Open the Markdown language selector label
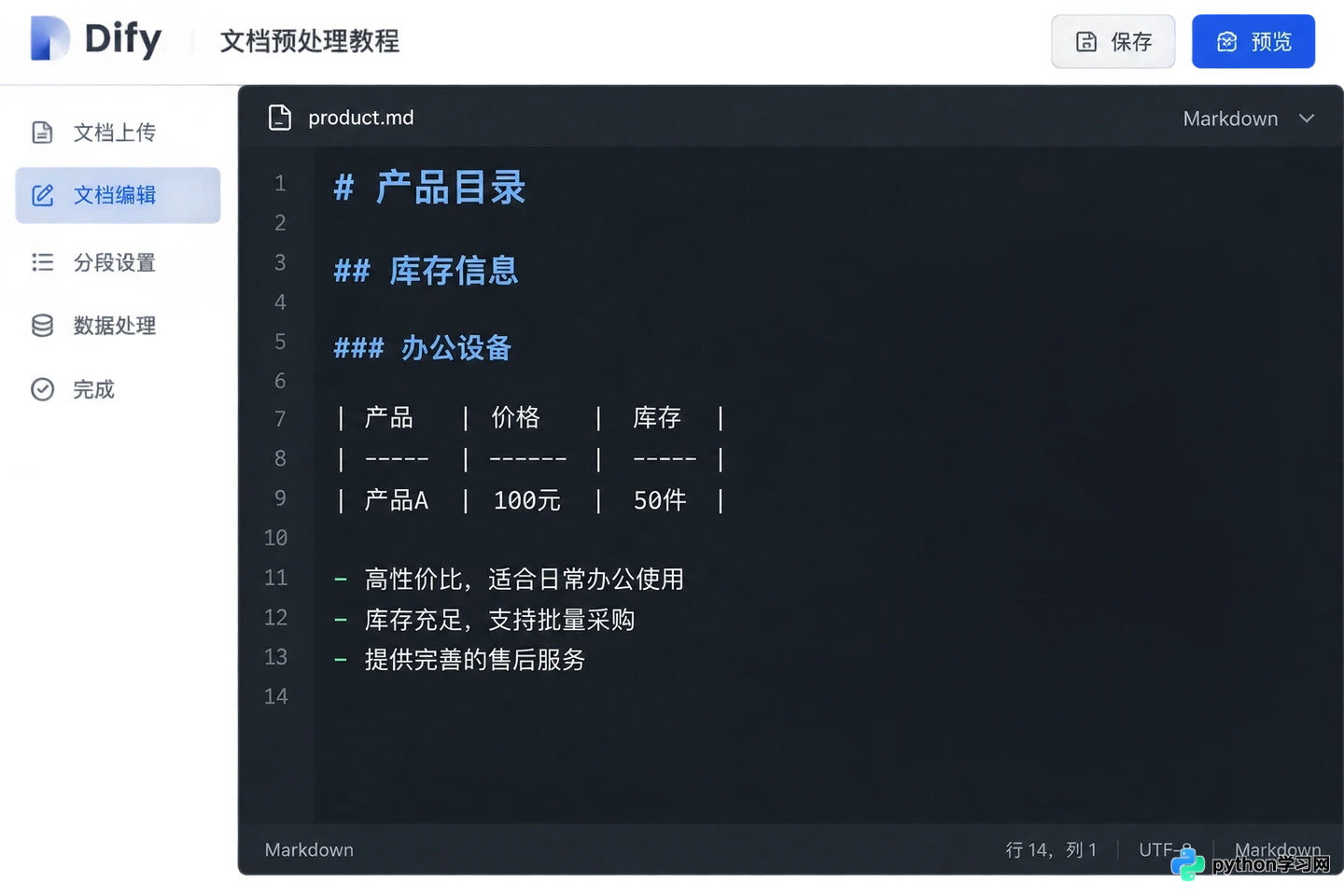 1230,119
